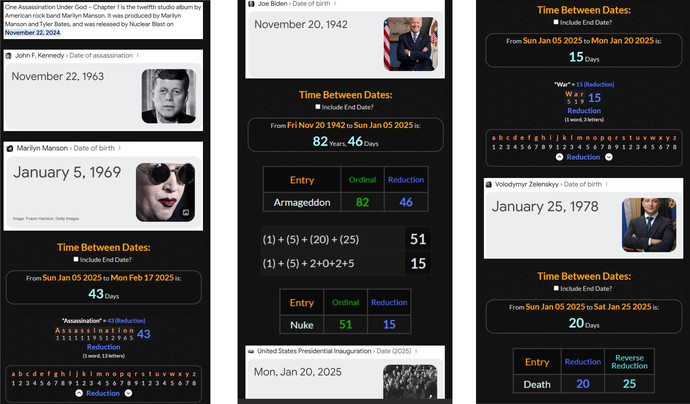Click the Reduction label below the War letters
Screen dimensions: 690x404
(584, 110)
